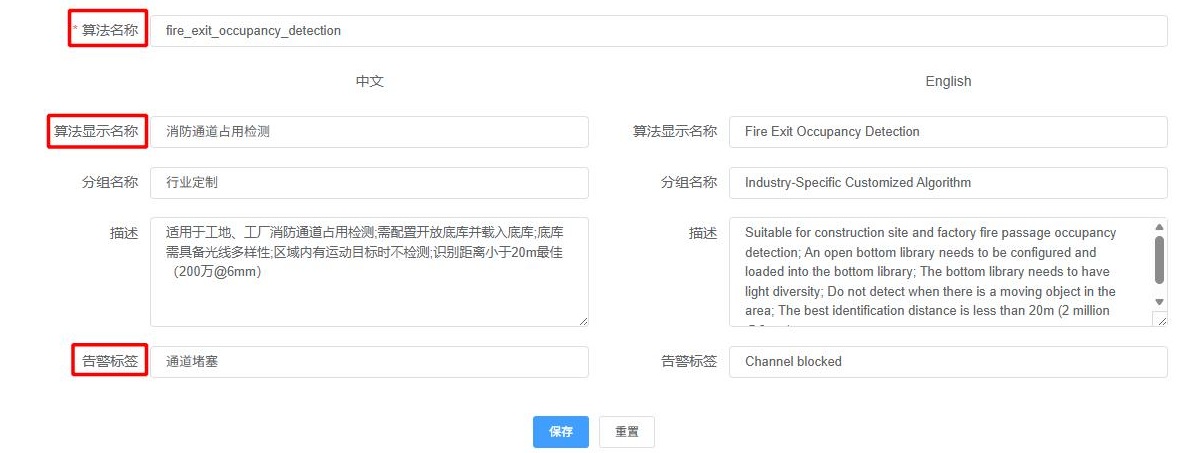This screenshot has height=453, width=1181.
Task: Click the 中文 column heading
Action: point(369,81)
